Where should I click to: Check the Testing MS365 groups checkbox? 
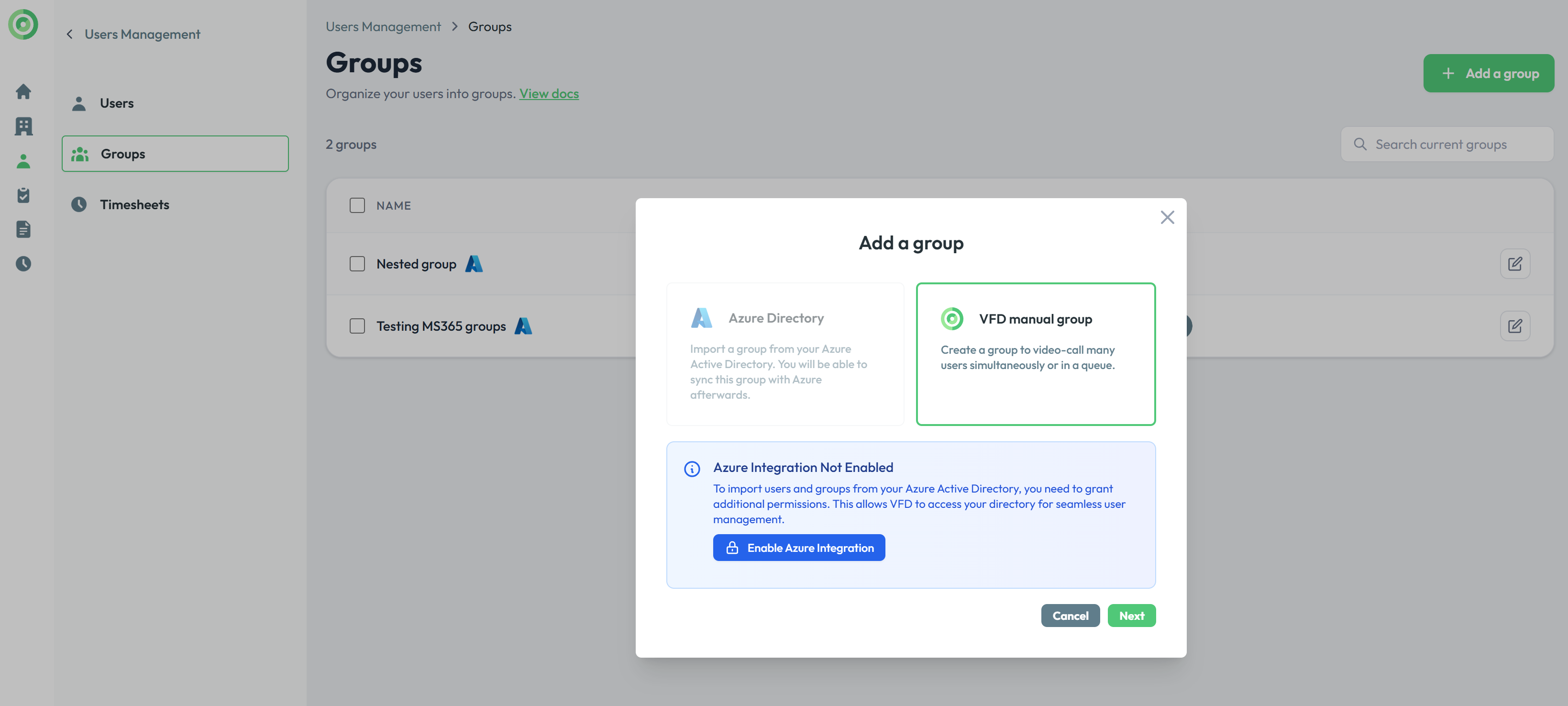(357, 326)
